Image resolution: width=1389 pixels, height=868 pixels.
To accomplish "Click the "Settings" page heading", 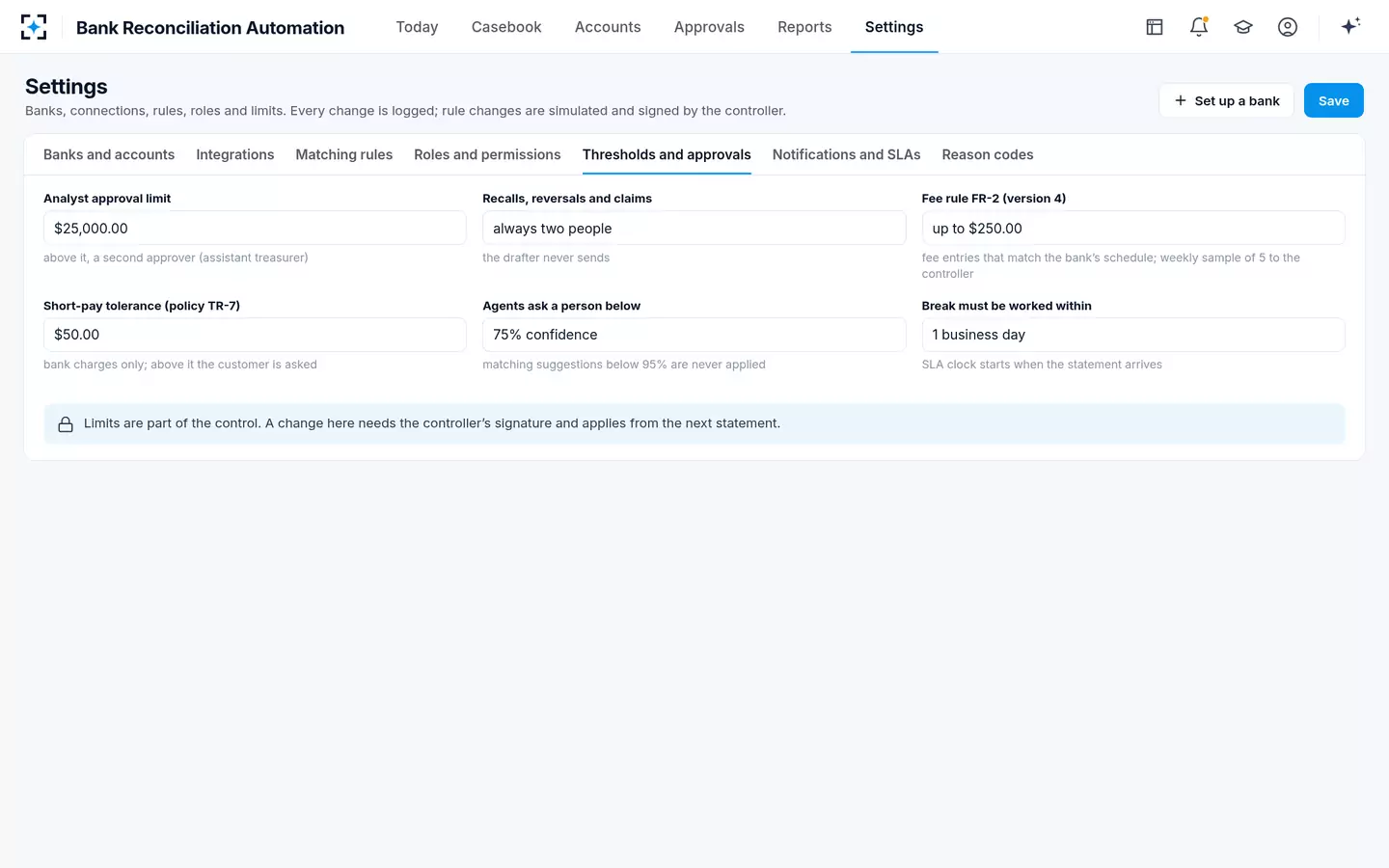I will (x=67, y=87).
